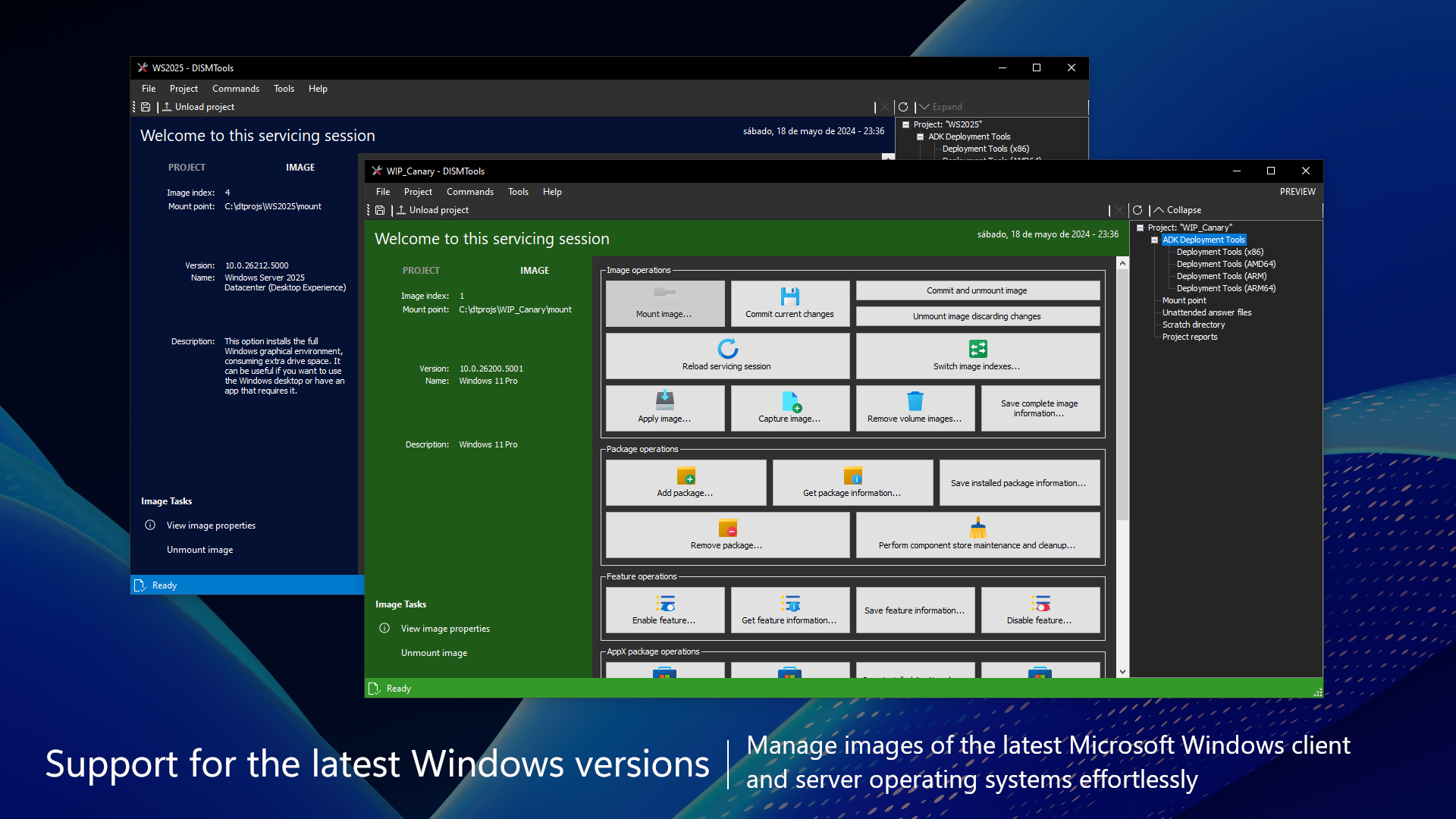Collapse the WIP_Canary project tree panel

point(1178,209)
